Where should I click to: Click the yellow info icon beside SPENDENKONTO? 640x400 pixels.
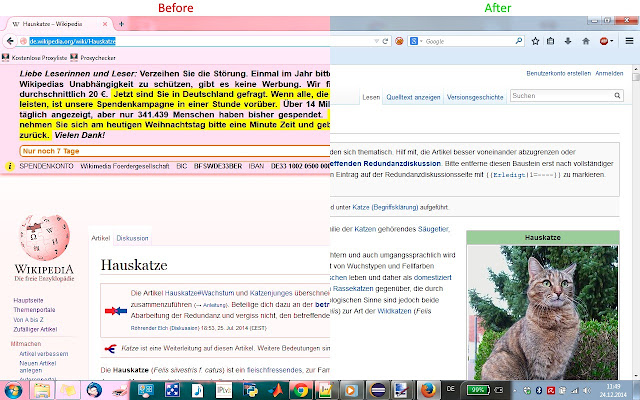(x=10, y=166)
